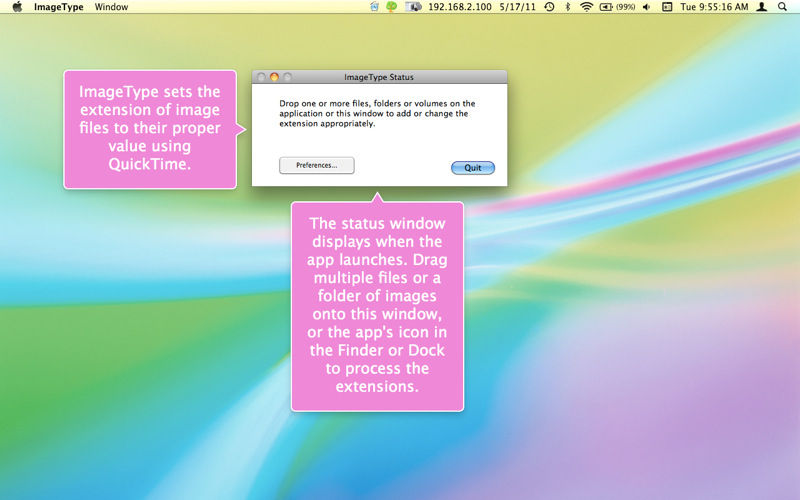Image resolution: width=800 pixels, height=500 pixels.
Task: Click the calendar-style icon left of clock
Action: tap(667, 7)
